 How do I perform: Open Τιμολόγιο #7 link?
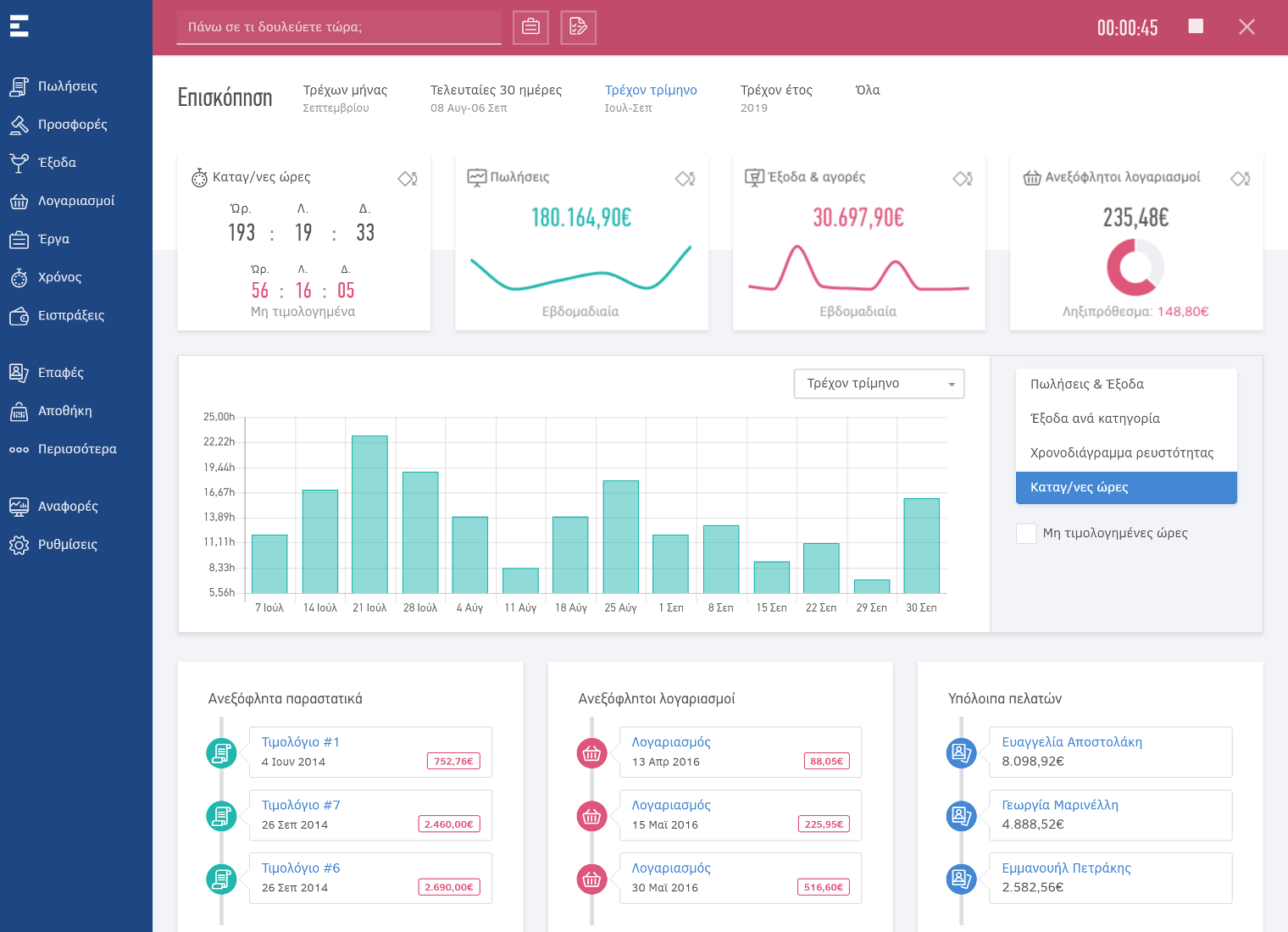pyautogui.click(x=300, y=805)
